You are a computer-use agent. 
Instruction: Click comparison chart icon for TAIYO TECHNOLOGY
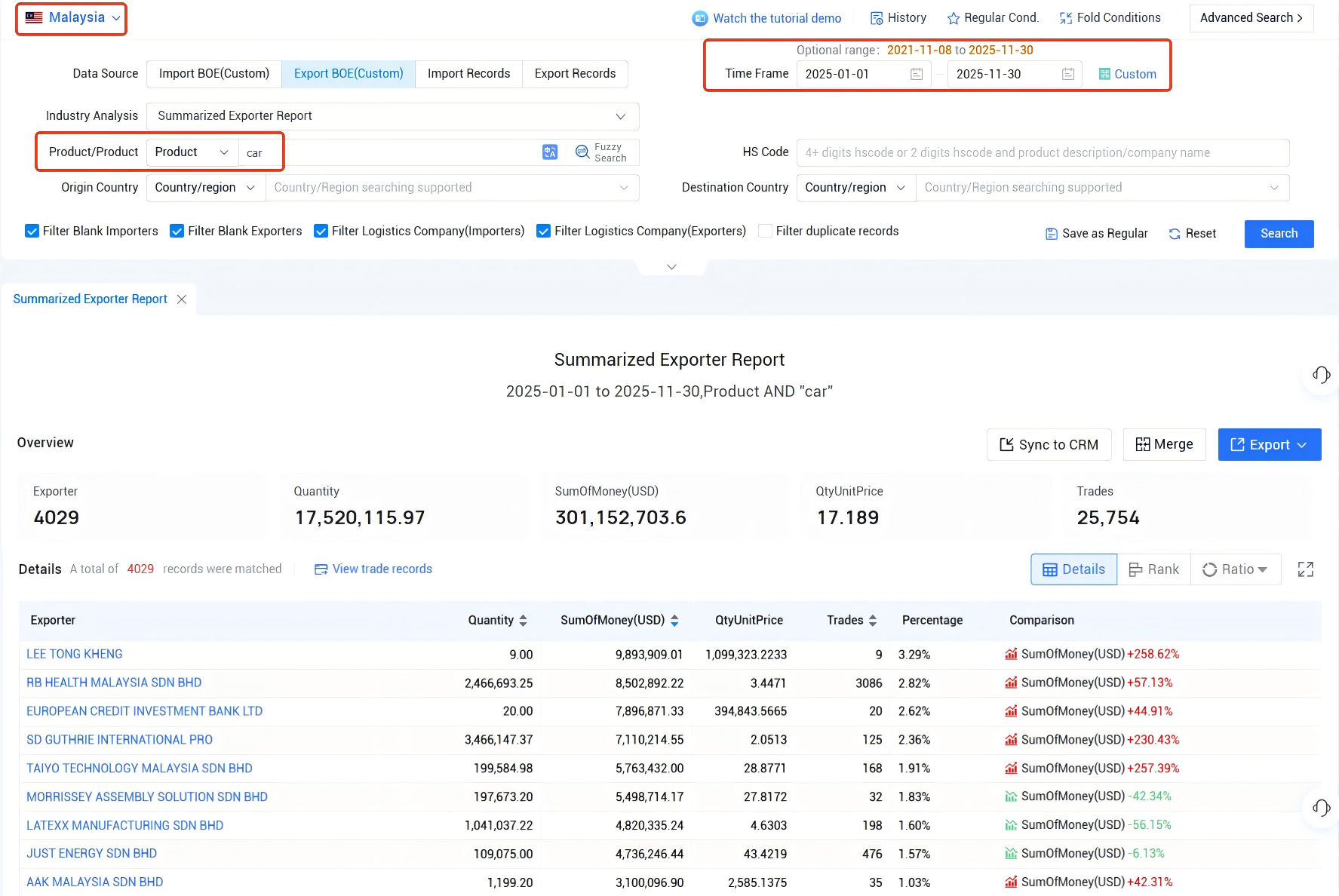coord(1011,769)
